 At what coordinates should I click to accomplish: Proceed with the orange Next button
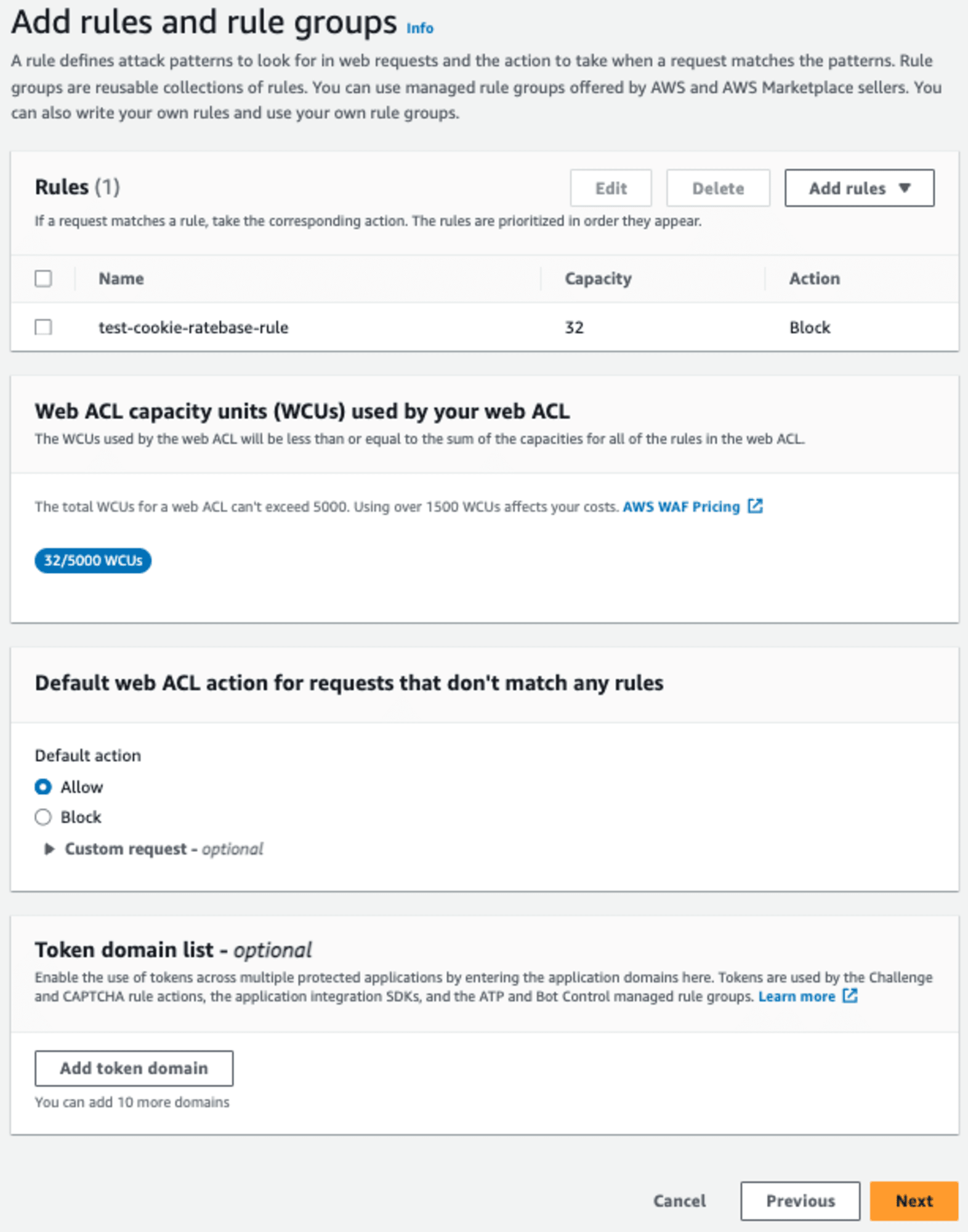coord(914,1201)
